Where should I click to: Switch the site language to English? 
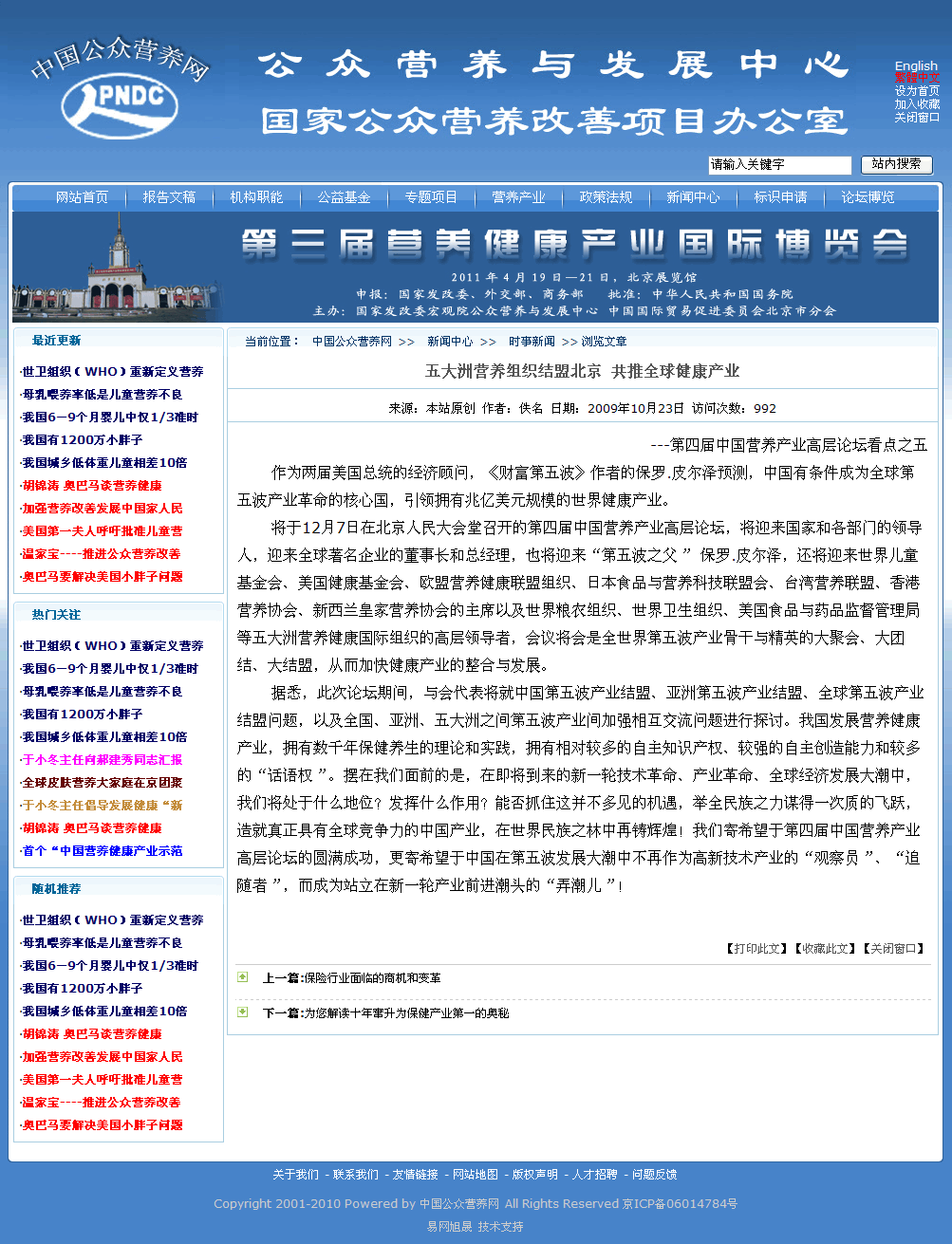[916, 66]
